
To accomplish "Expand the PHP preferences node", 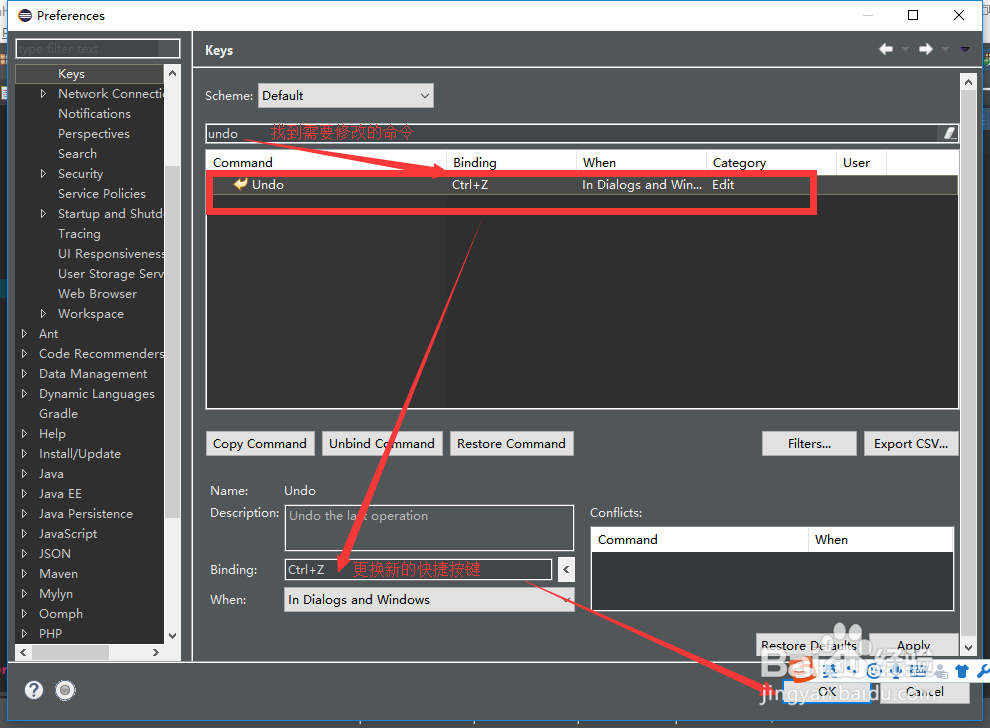I will [24, 633].
